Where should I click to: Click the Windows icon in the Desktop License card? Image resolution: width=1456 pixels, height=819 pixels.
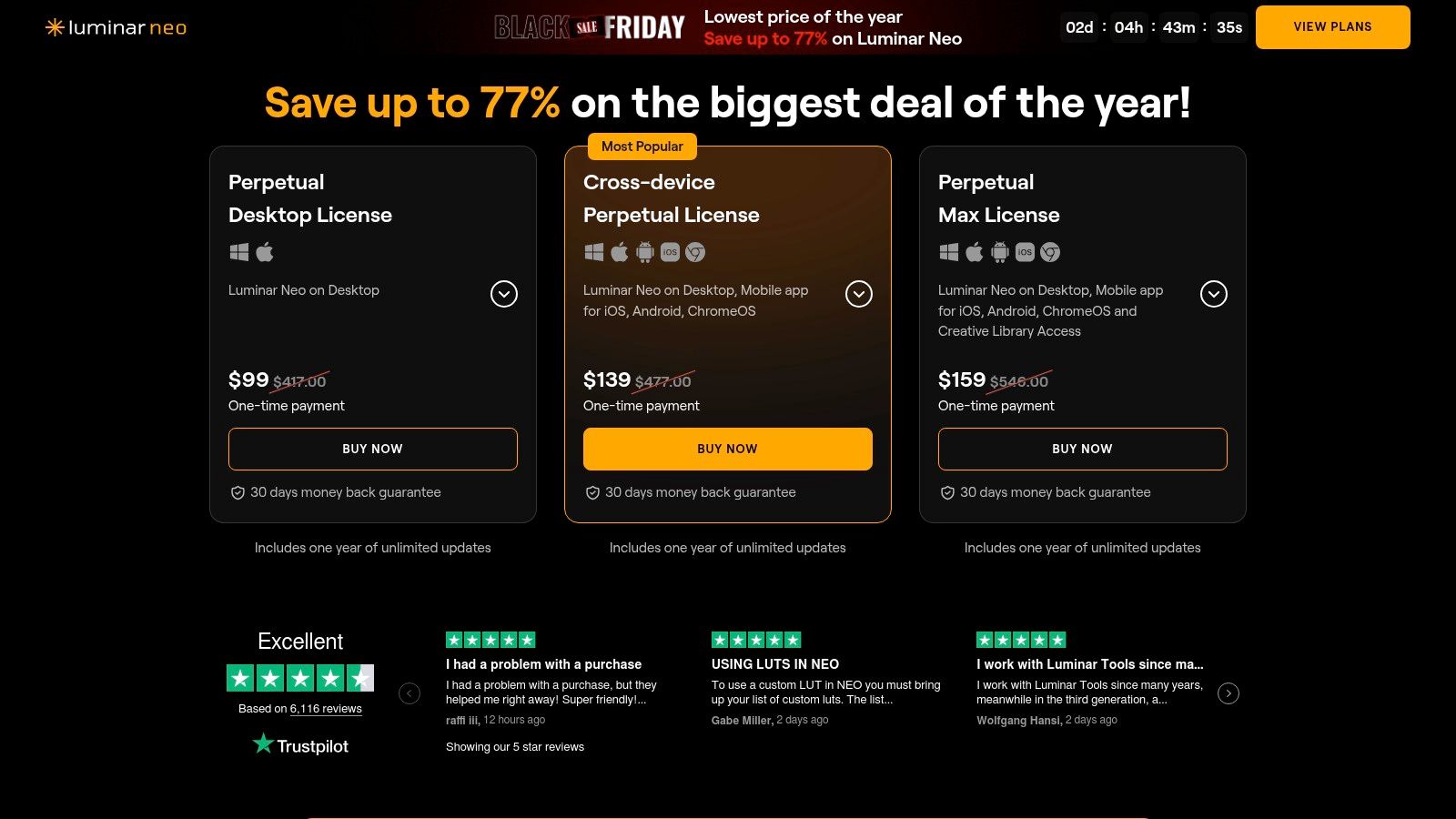tap(239, 252)
